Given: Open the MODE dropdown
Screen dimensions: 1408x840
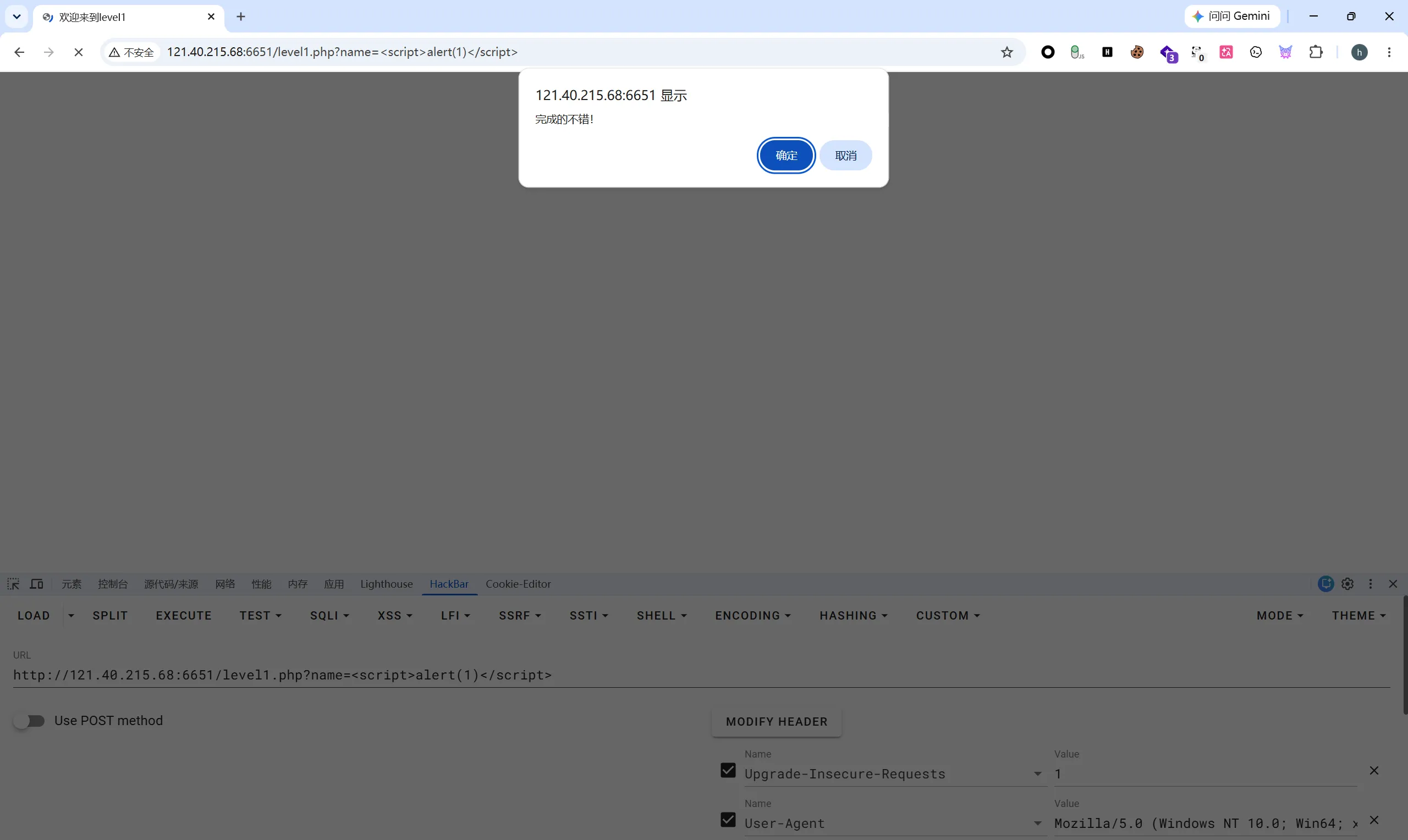Looking at the screenshot, I should click(x=1280, y=615).
